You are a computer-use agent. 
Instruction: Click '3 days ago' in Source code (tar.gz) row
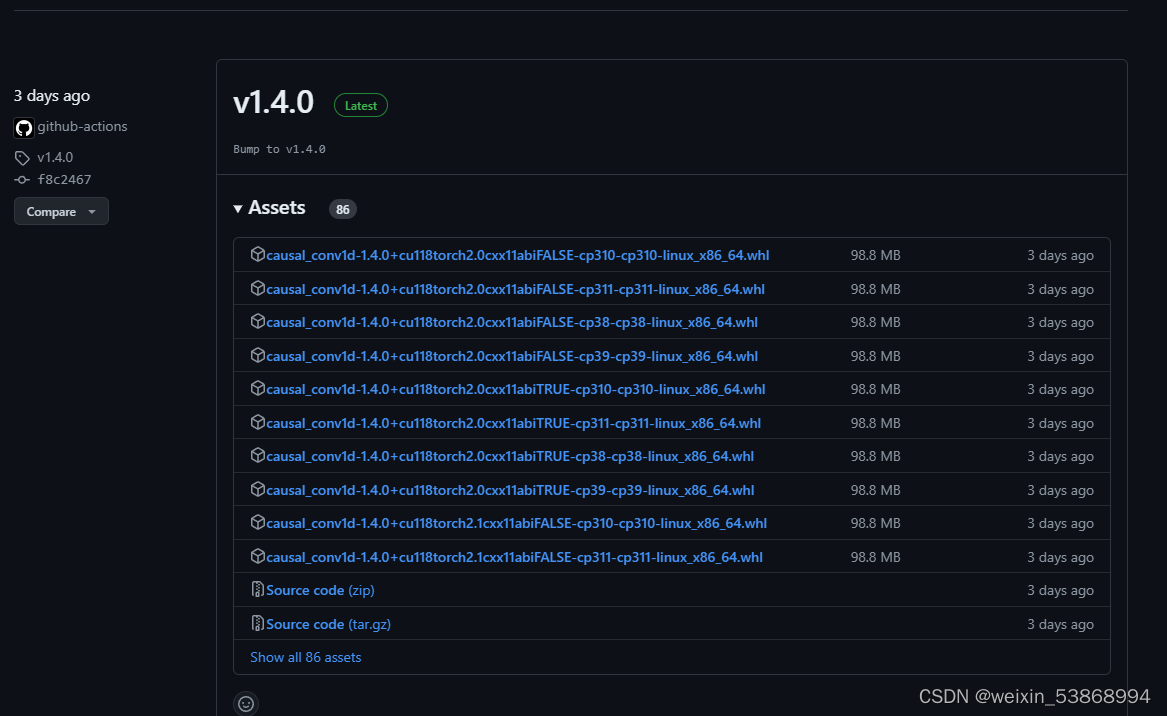point(1061,624)
